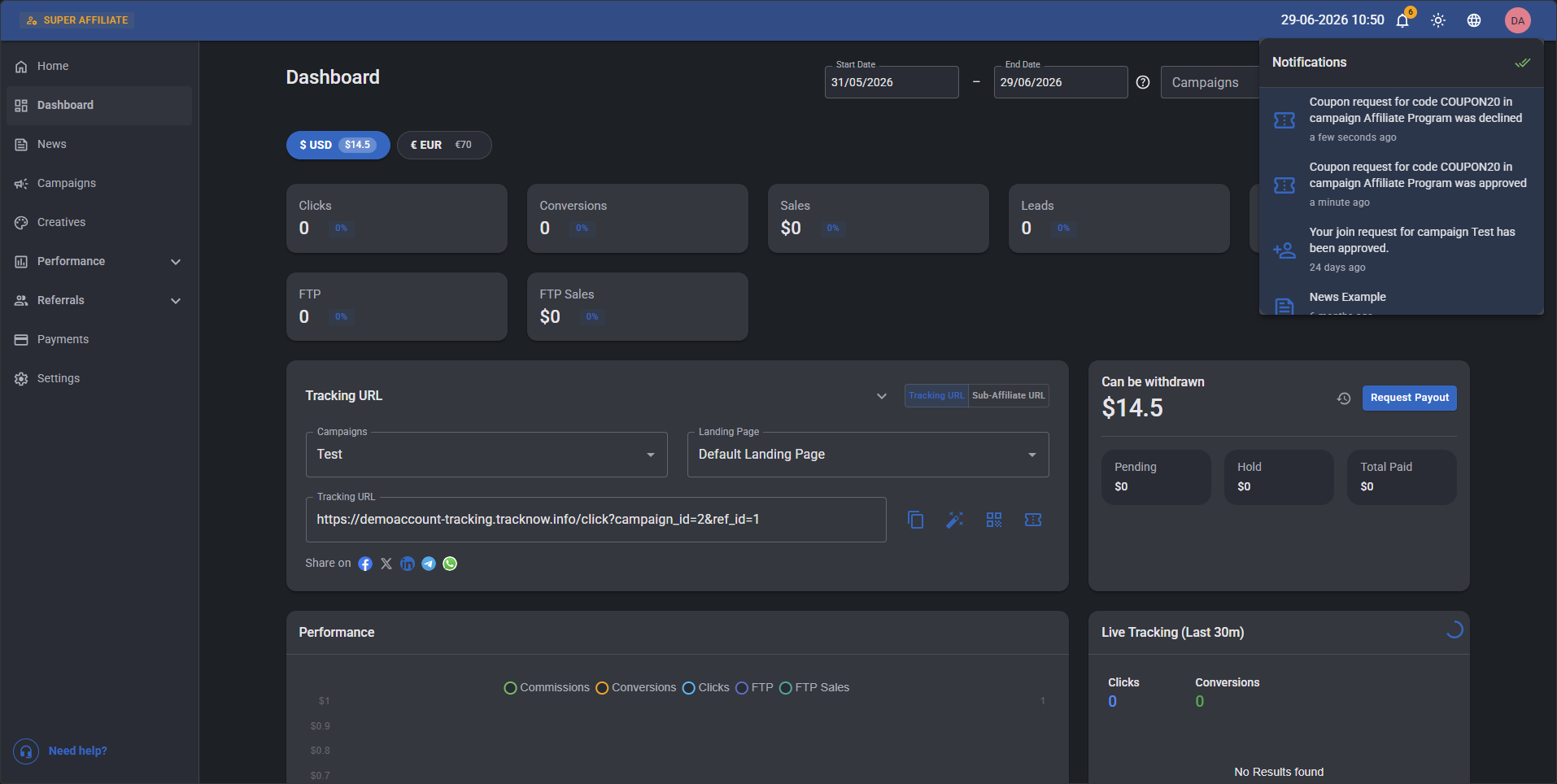Click the Start Date field
The width and height of the screenshot is (1557, 784).
[x=892, y=82]
